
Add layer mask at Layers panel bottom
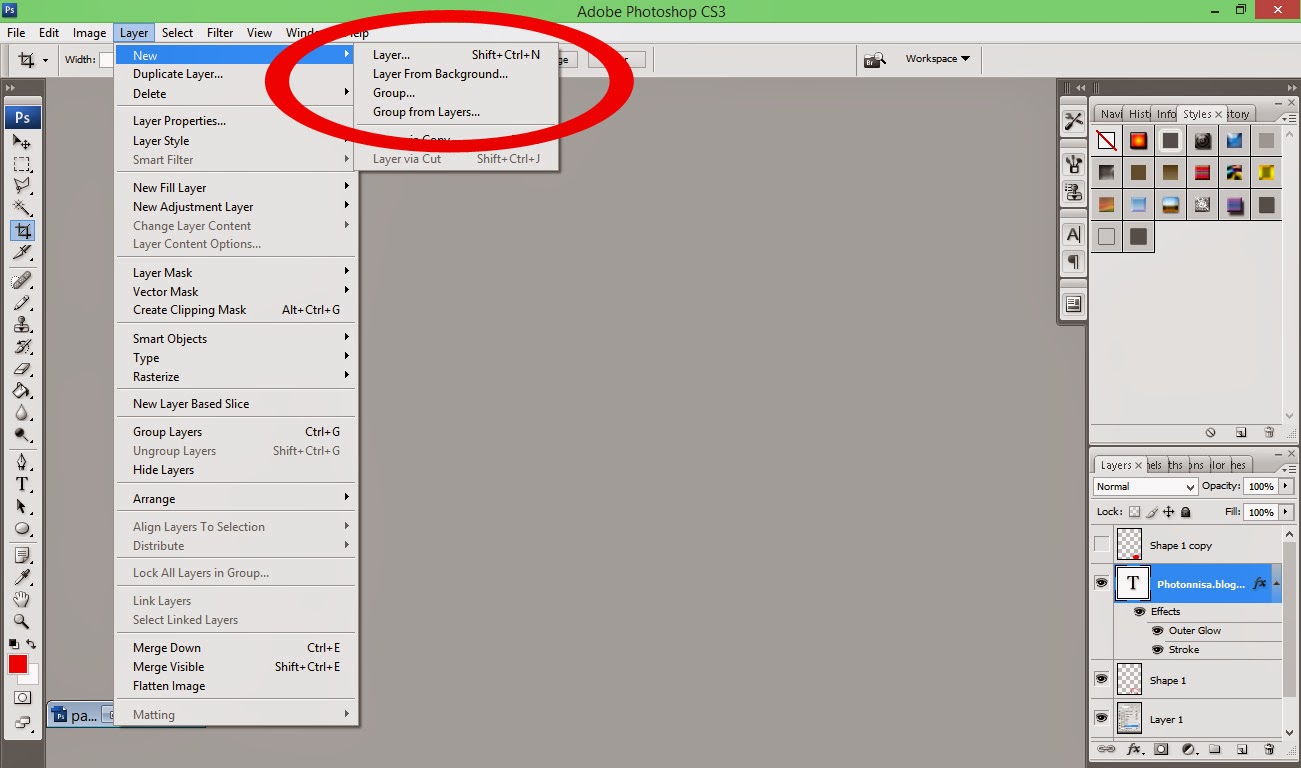pyautogui.click(x=1161, y=749)
